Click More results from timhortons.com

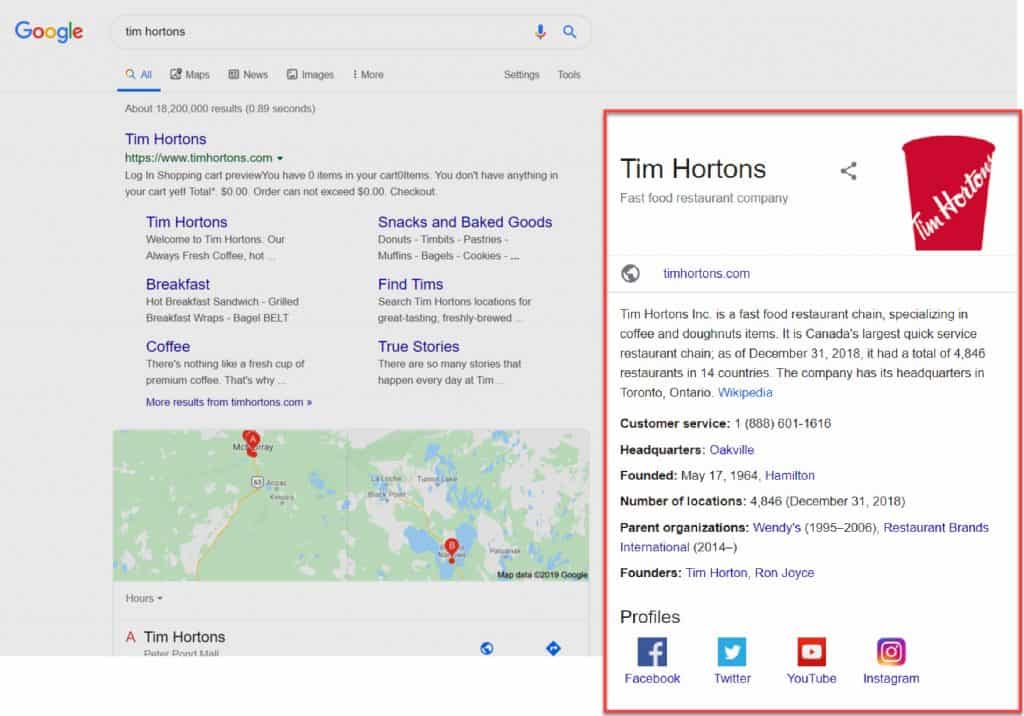click(x=229, y=402)
